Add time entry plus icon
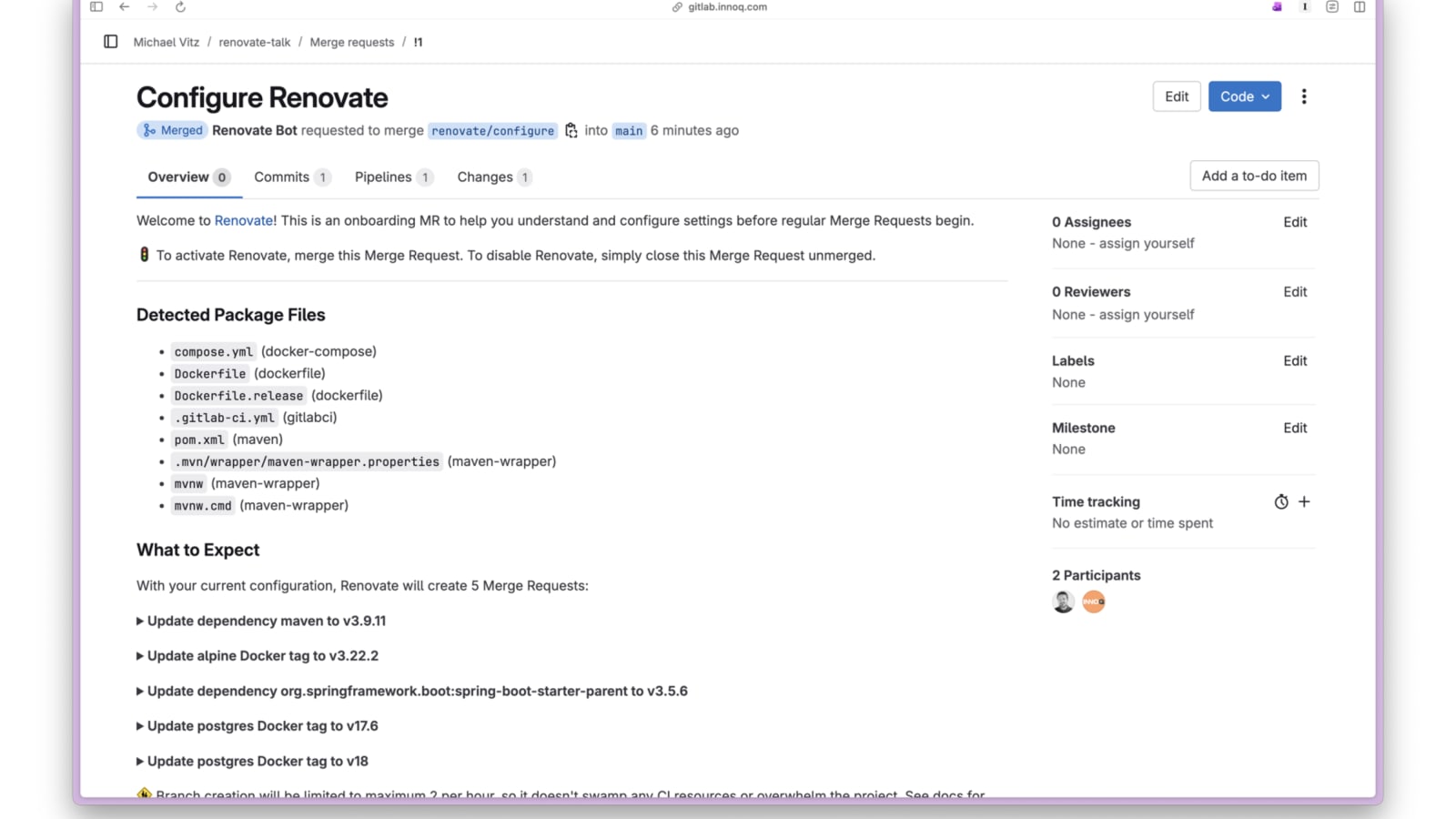 (x=1304, y=501)
